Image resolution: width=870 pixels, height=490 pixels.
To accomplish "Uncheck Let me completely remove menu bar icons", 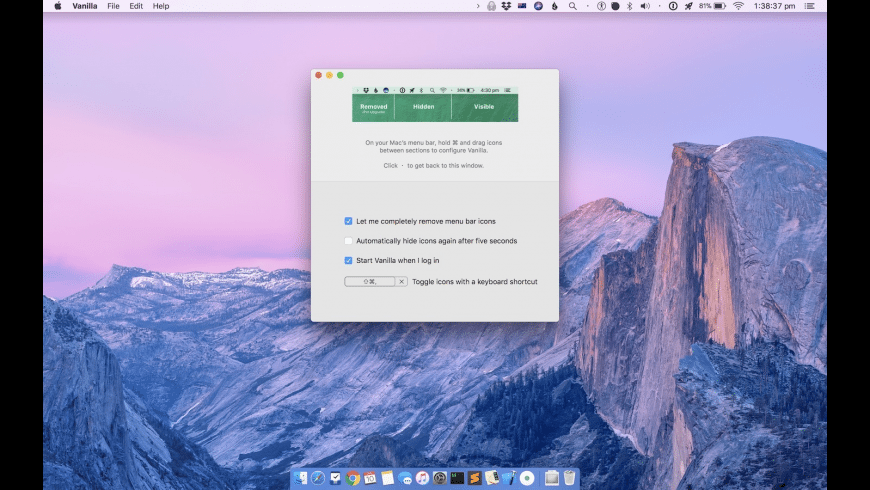I will click(348, 221).
